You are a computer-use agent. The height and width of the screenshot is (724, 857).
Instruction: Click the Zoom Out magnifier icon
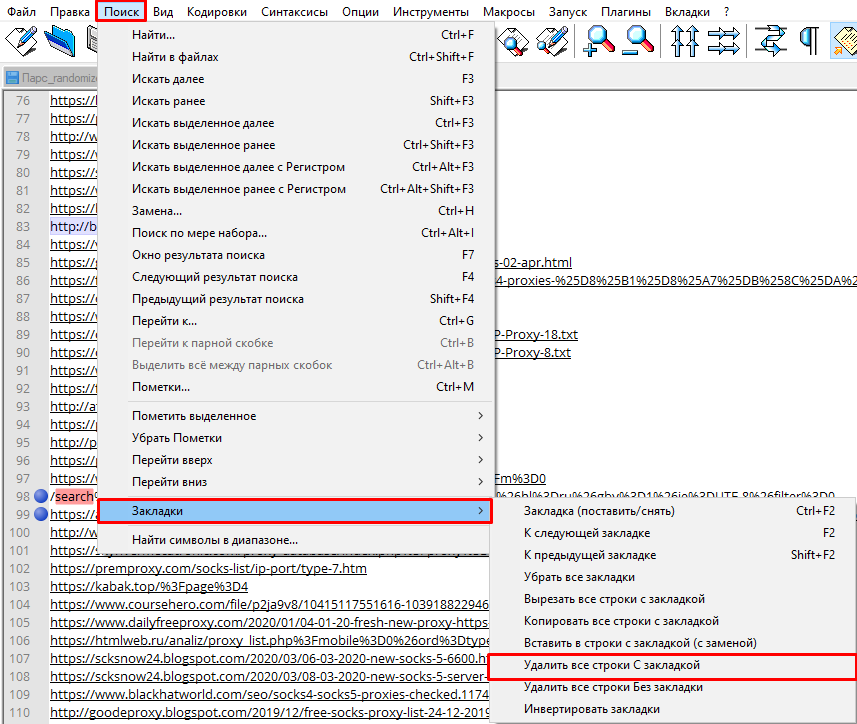tap(639, 40)
